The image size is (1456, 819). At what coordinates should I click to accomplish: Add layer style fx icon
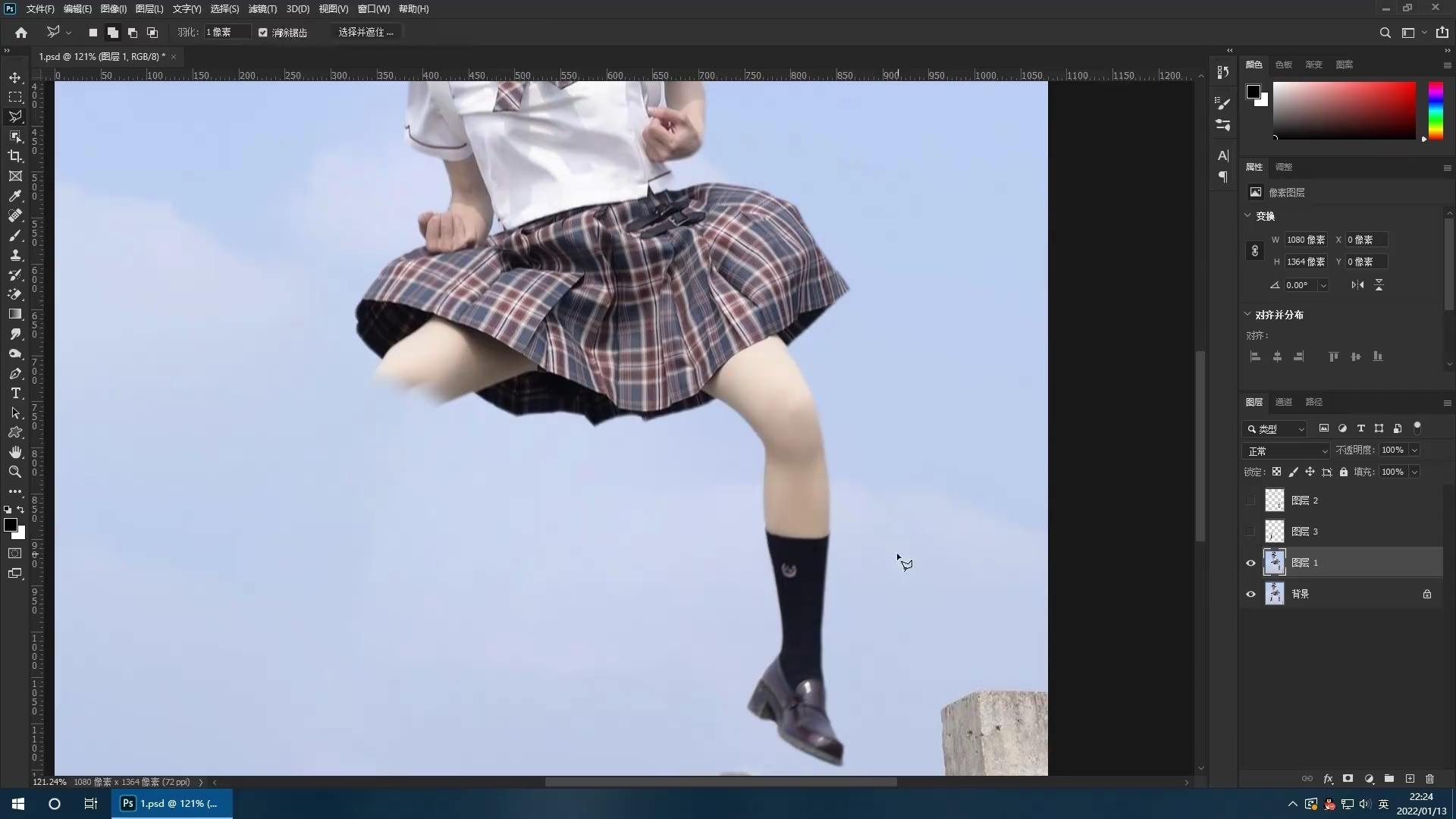click(x=1328, y=779)
